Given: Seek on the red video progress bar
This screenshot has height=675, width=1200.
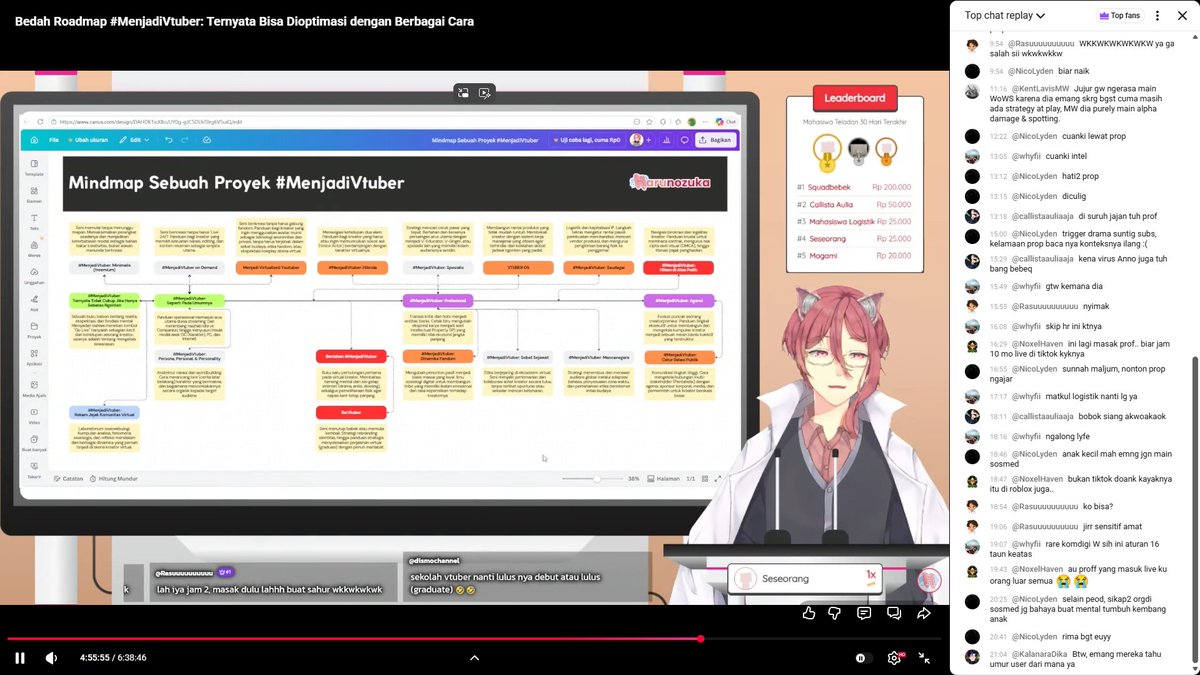Looking at the screenshot, I should point(354,638).
